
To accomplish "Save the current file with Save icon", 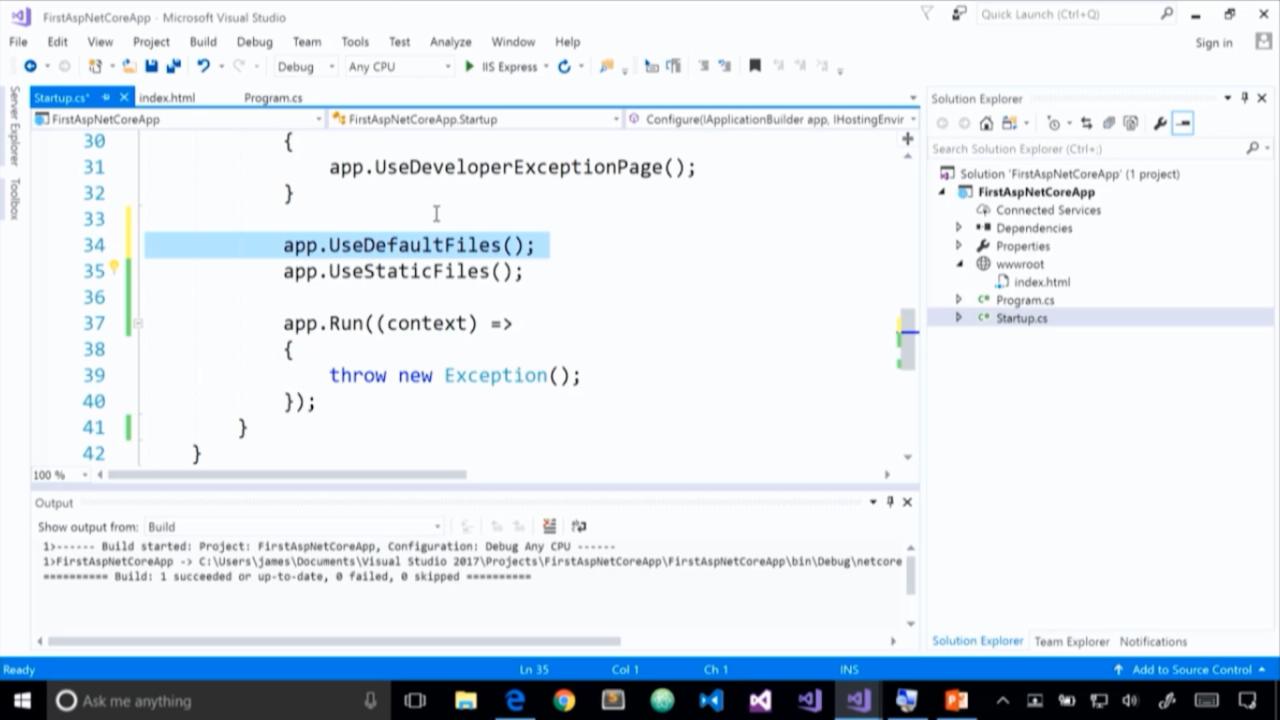I will (x=151, y=66).
